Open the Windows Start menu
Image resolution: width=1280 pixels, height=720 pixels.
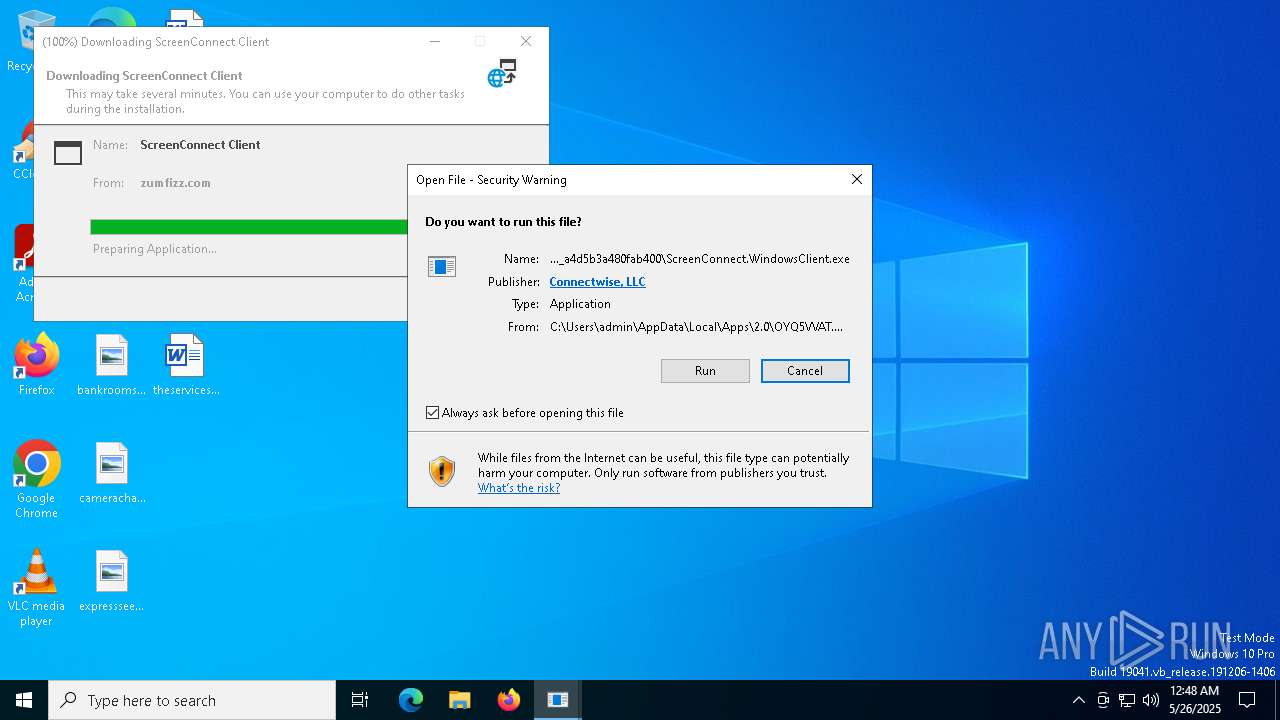coord(24,700)
